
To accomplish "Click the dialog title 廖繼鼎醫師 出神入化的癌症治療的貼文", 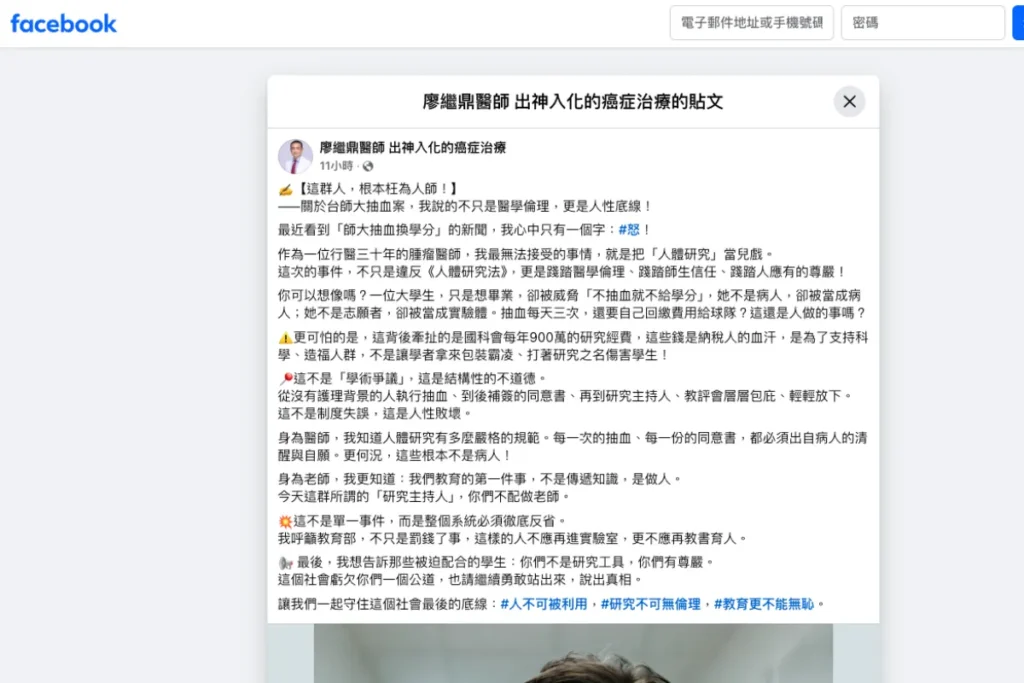I will tap(573, 102).
